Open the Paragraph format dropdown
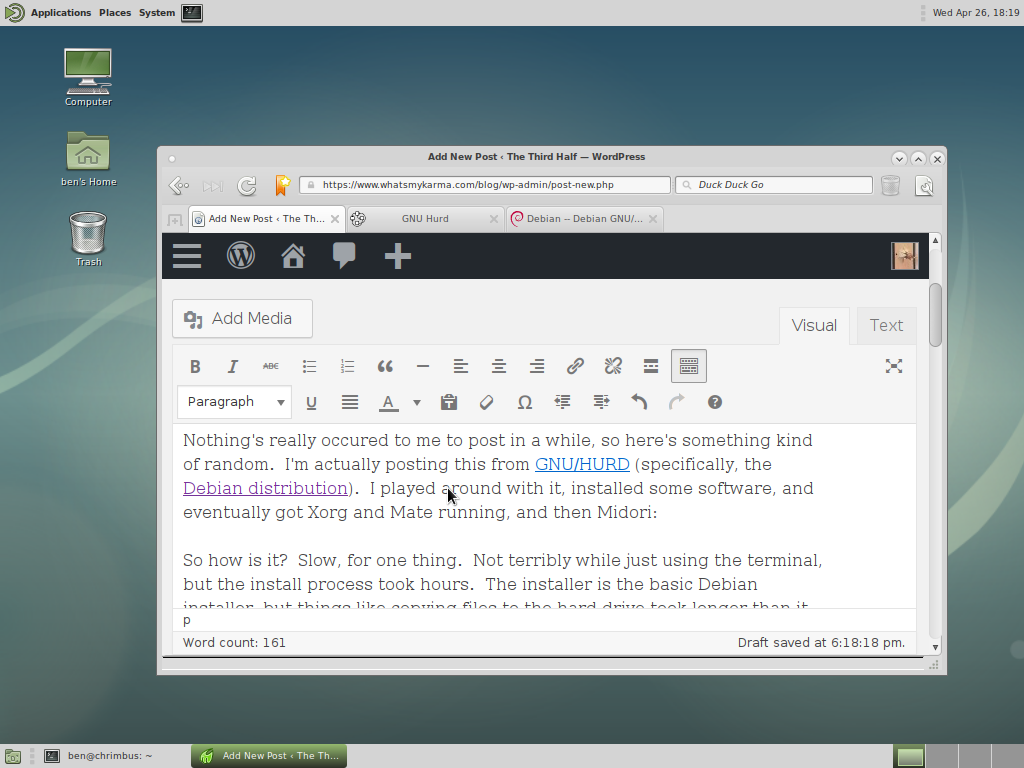 click(234, 402)
